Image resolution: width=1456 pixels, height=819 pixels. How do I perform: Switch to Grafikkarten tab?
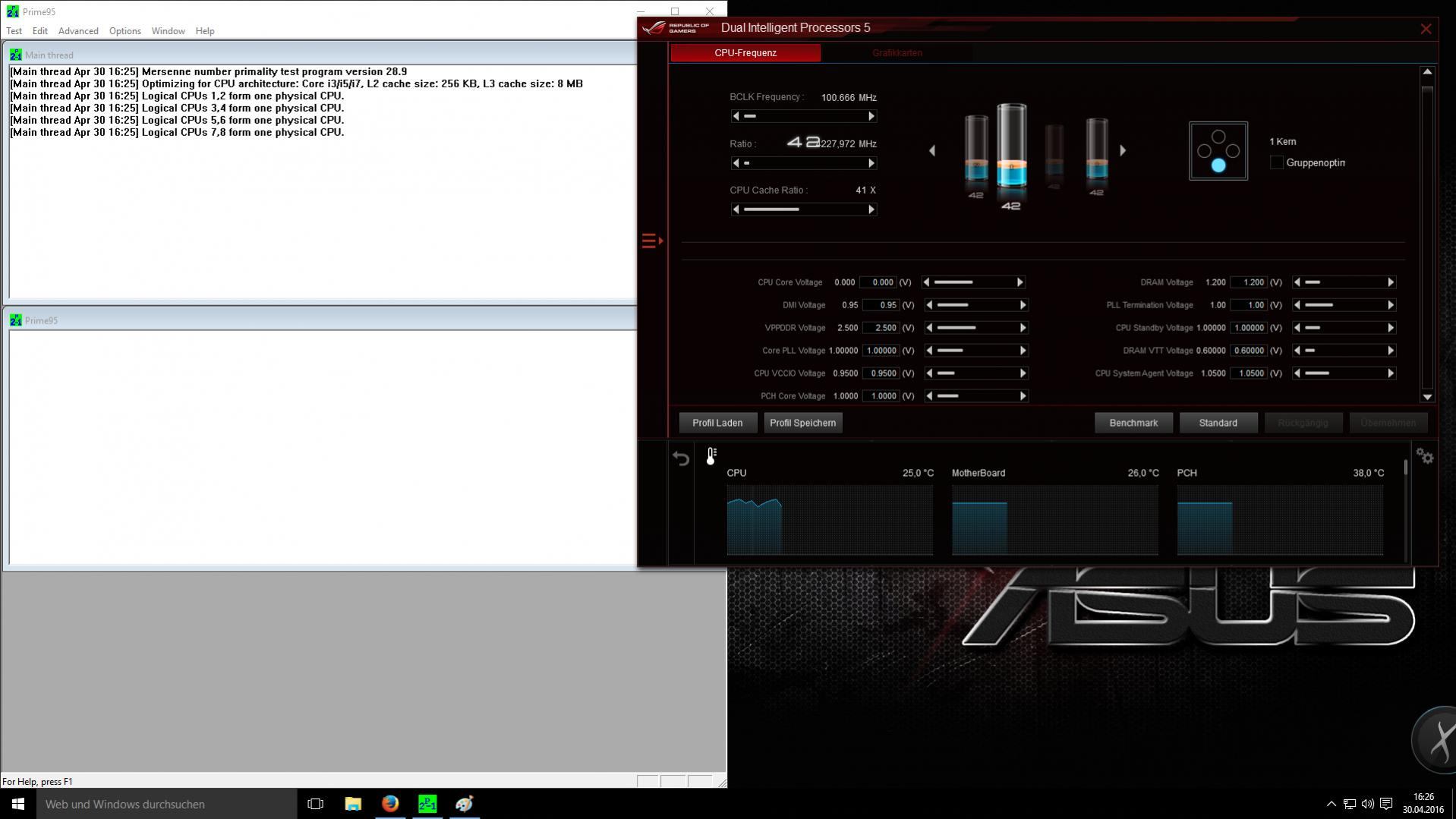(x=897, y=53)
